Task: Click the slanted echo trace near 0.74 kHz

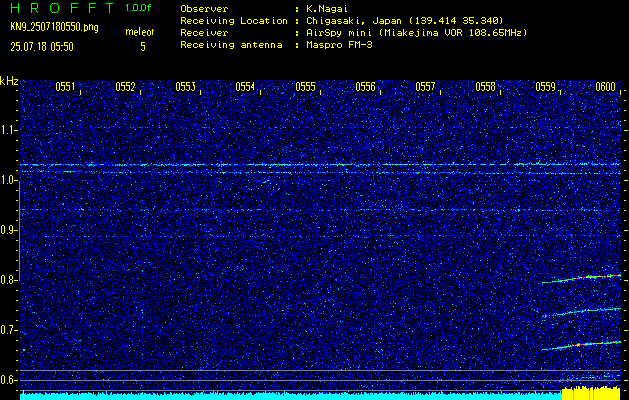Action: click(x=581, y=313)
